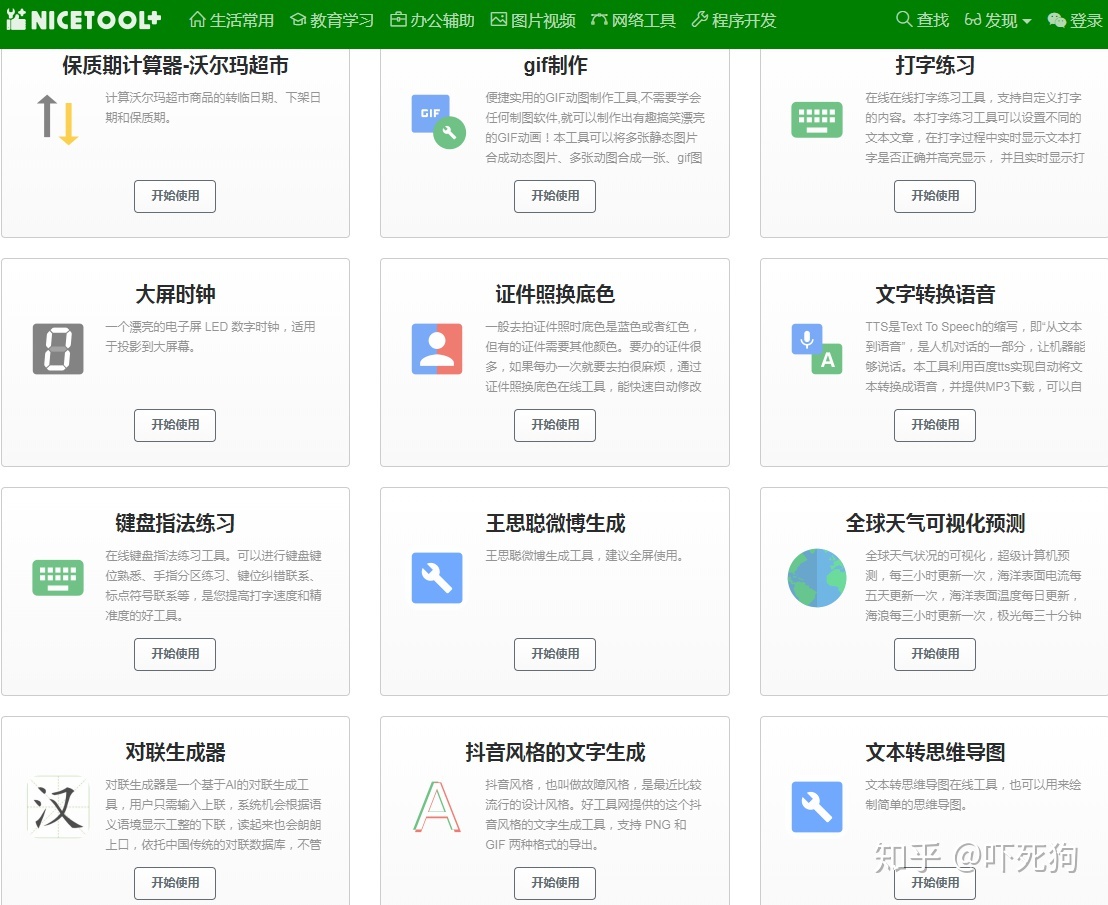Select the 打字练习 keyboard icon
The image size is (1108, 905).
tap(816, 120)
